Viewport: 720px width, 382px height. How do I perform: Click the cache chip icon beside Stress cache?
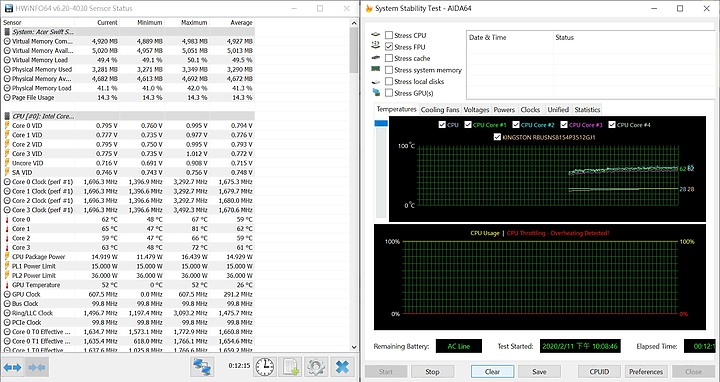point(376,58)
